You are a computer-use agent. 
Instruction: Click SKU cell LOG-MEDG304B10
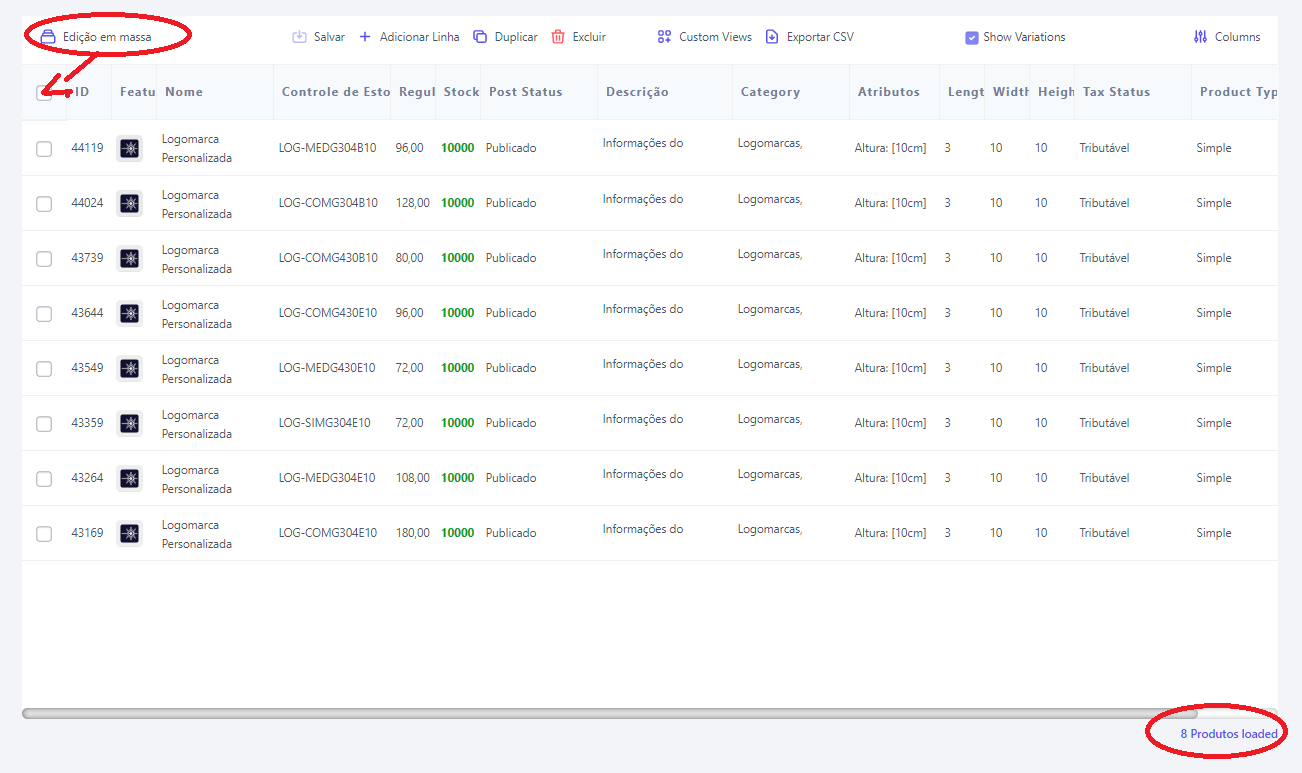328,148
